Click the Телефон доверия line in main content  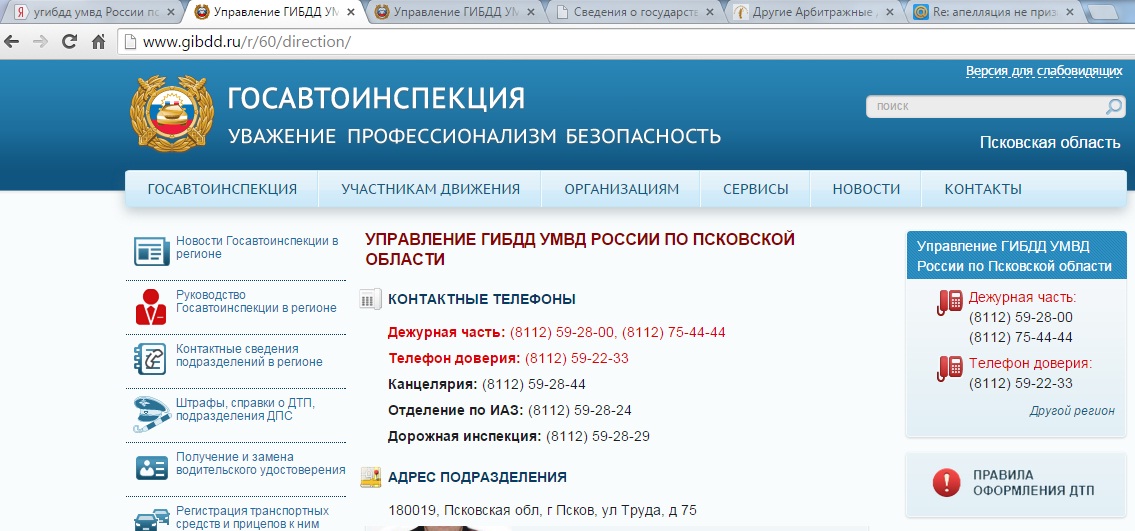[508, 358]
